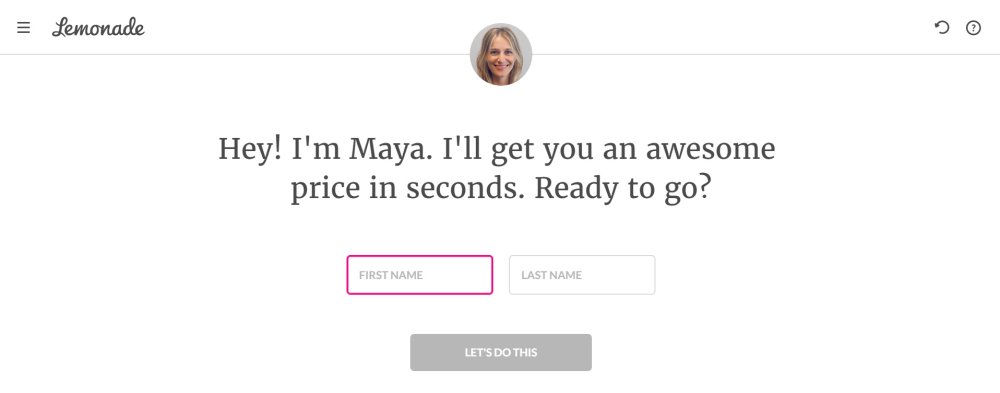Click the "Hey! I'm Maya" greeting text
The width and height of the screenshot is (1000, 393).
coord(325,150)
